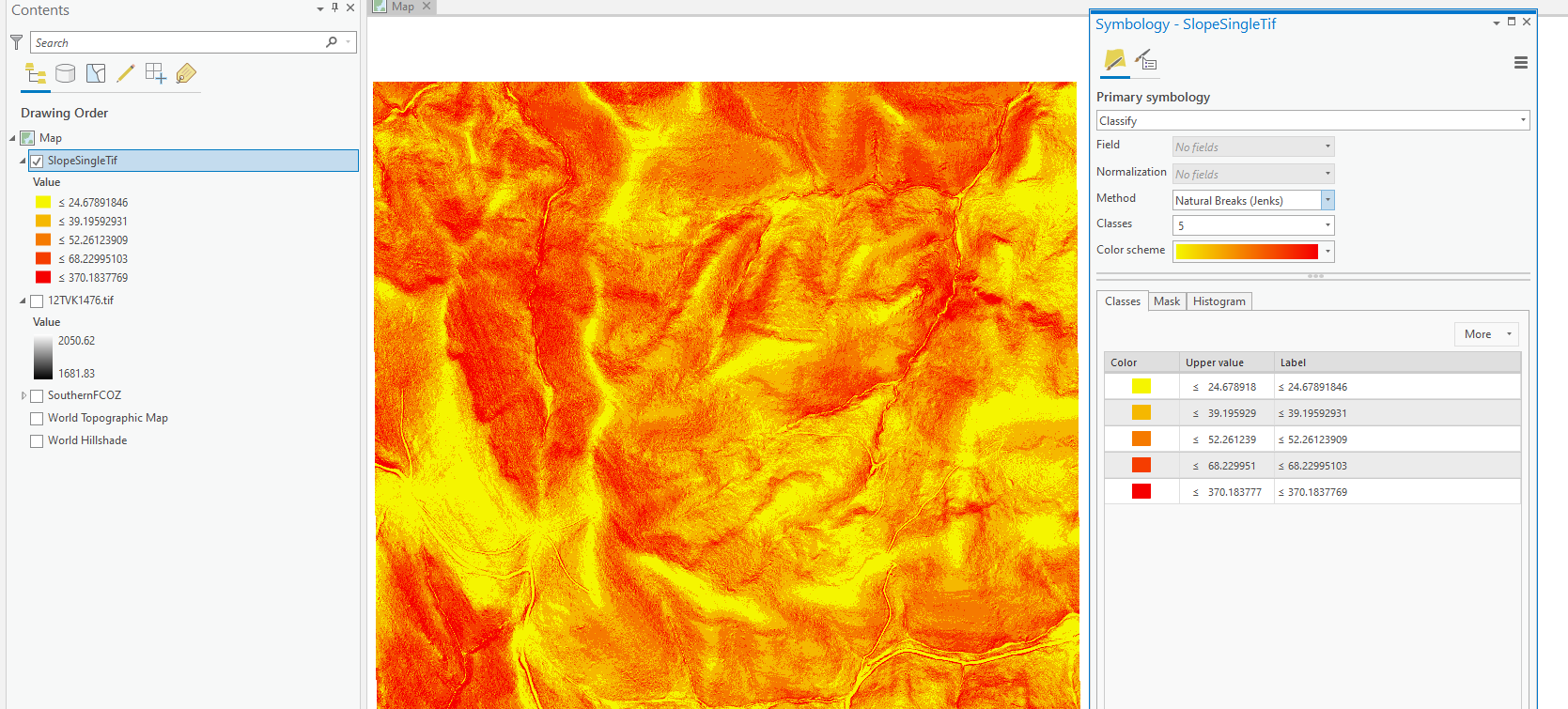The width and height of the screenshot is (1568, 709).
Task: Click upper value cell 52.261239
Action: tap(1227, 439)
